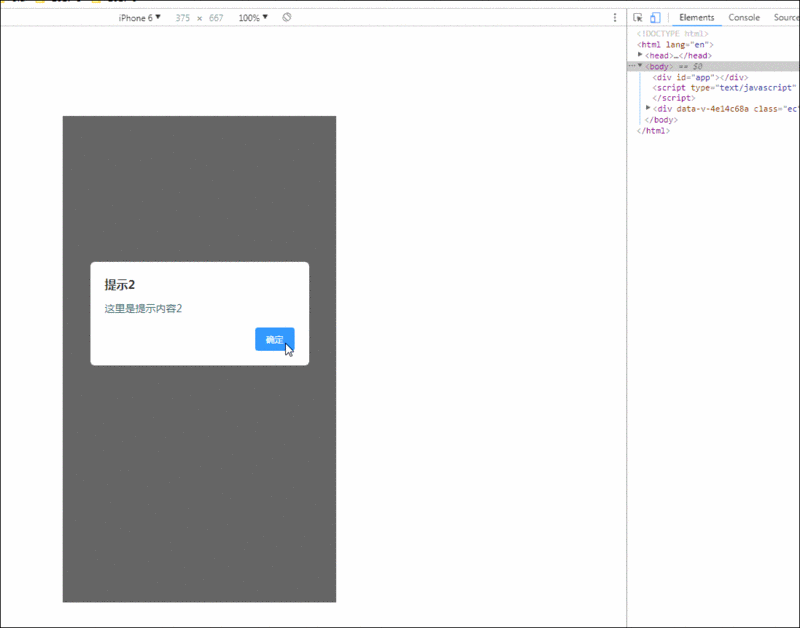Open the DevTools three-dot options menu
The height and width of the screenshot is (628, 800).
pyautogui.click(x=614, y=17)
